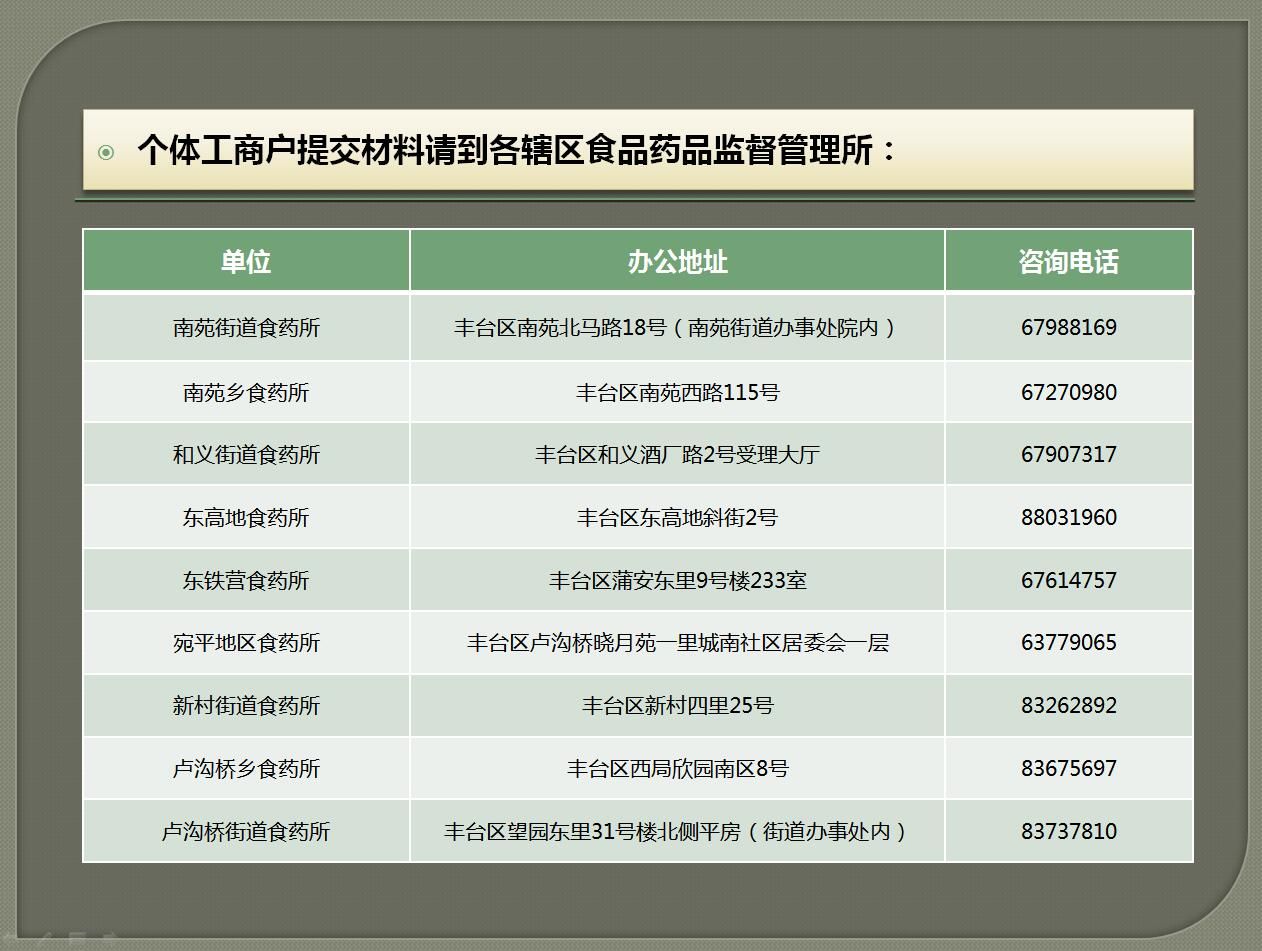Select the address 丰台区南苑北马路18号 cell
The width and height of the screenshot is (1262, 951).
[x=677, y=327]
